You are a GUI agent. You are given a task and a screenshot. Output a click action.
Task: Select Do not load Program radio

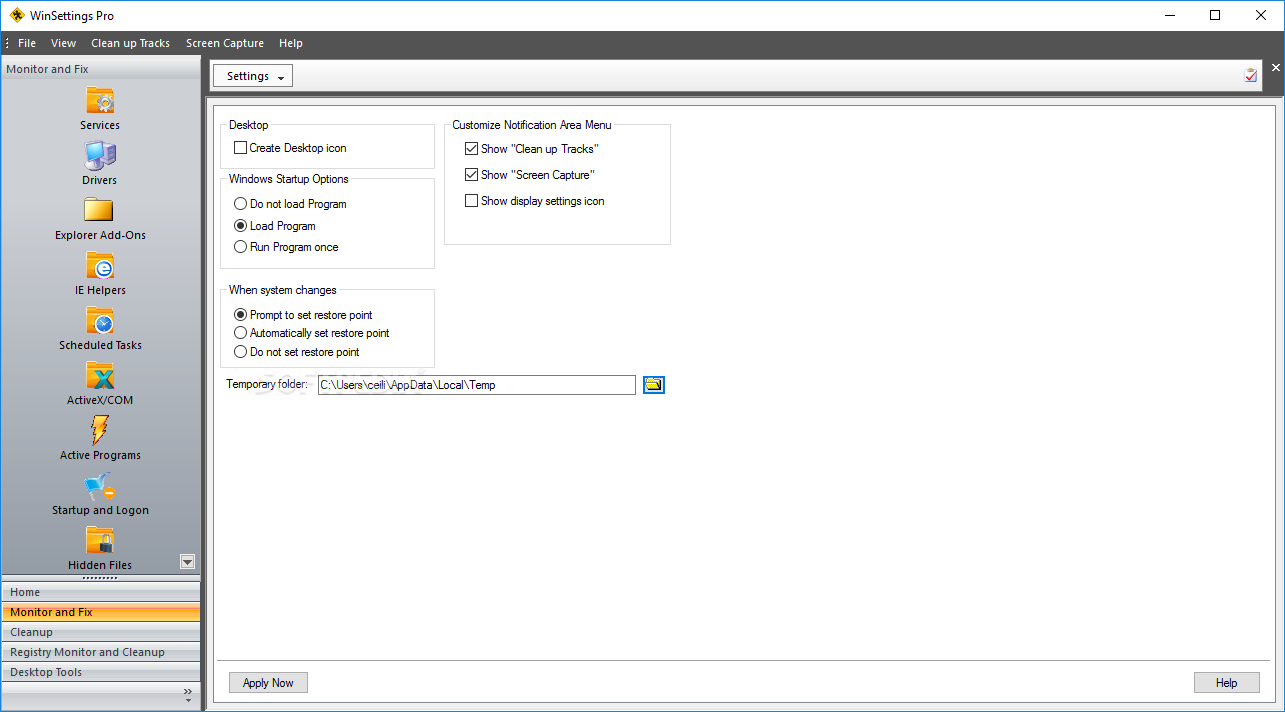tap(240, 204)
